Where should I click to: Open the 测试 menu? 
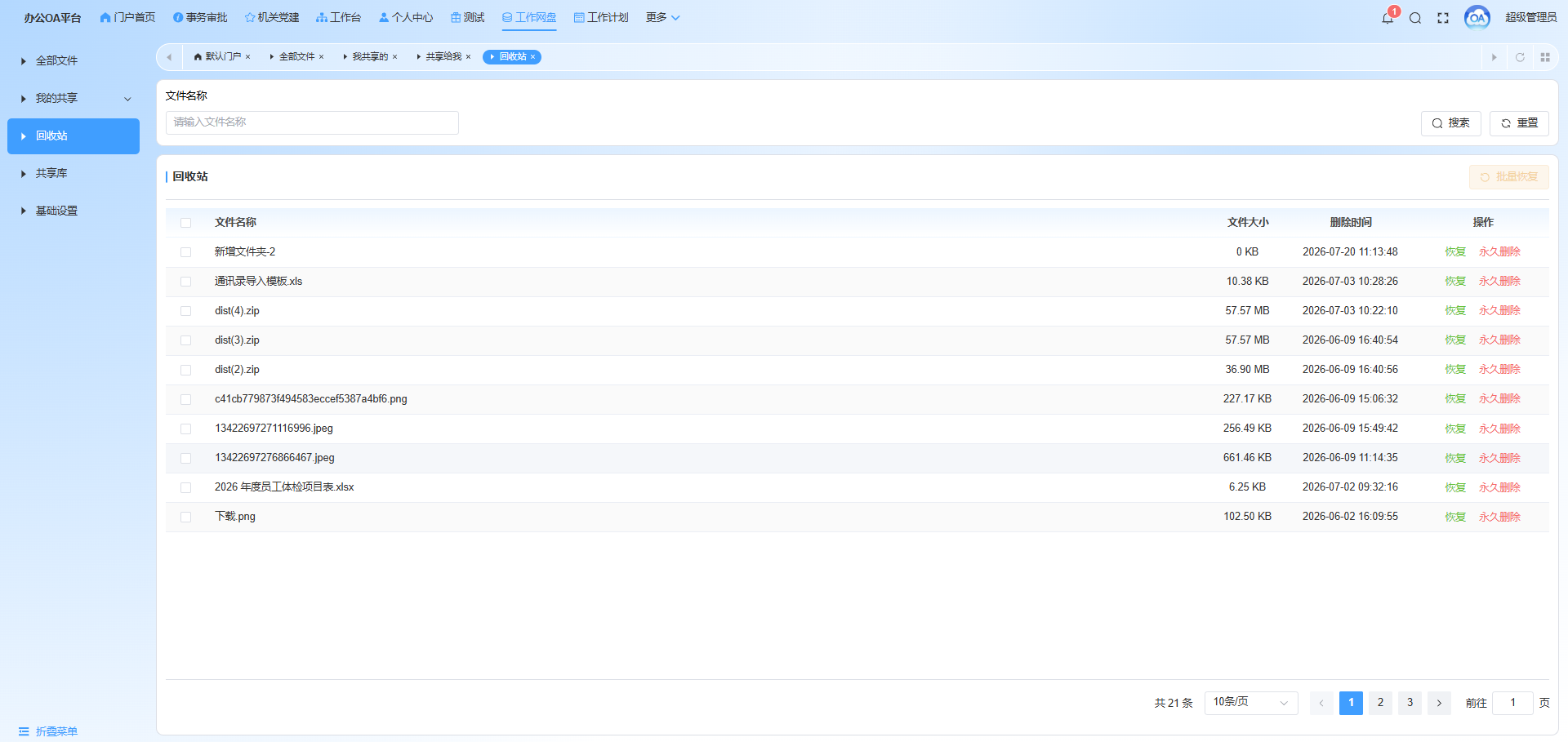pyautogui.click(x=467, y=17)
